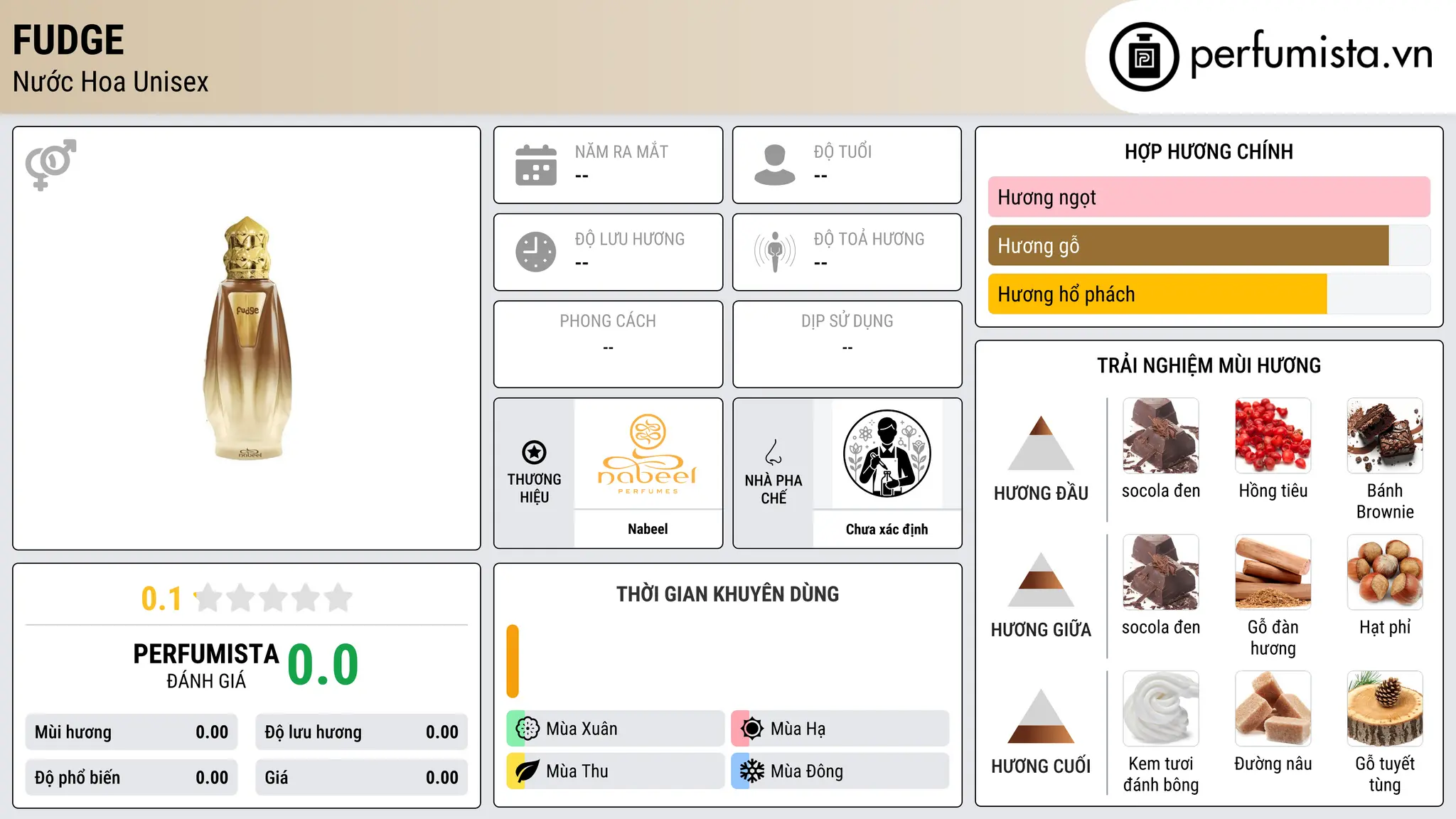Click the Hợp hương chính heading

[1209, 151]
